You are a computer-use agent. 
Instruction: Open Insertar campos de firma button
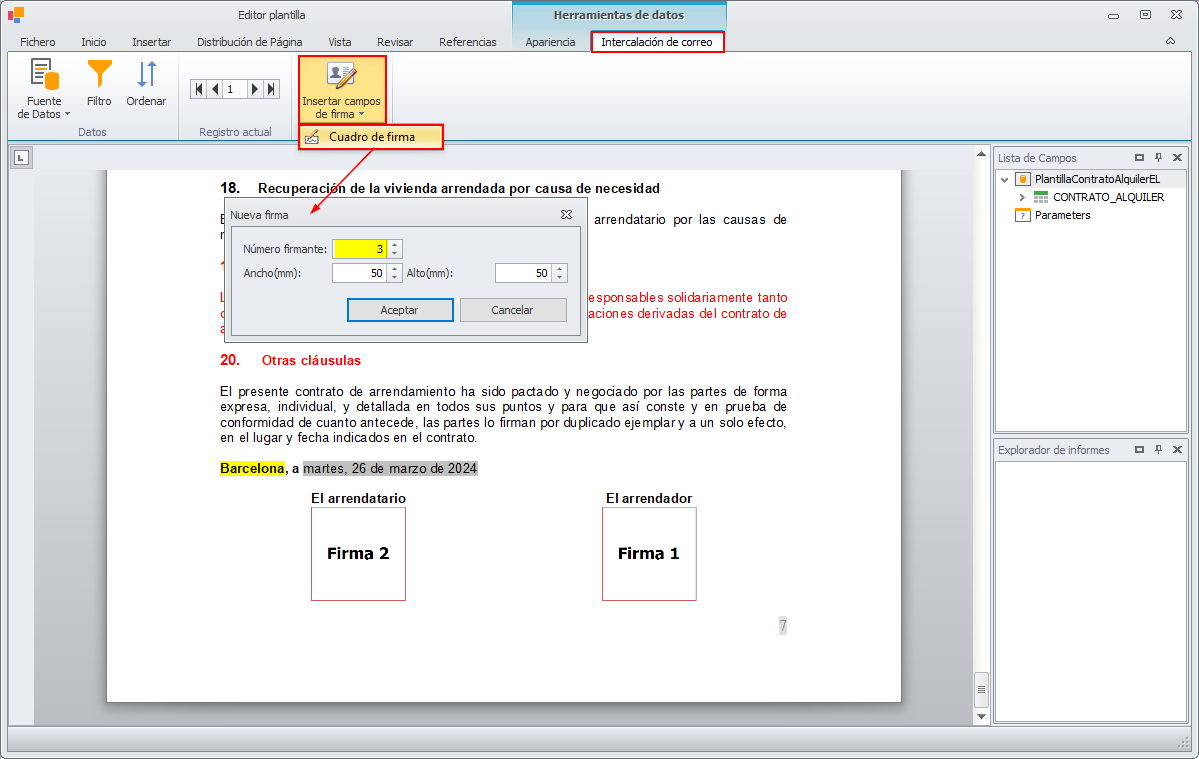click(342, 89)
